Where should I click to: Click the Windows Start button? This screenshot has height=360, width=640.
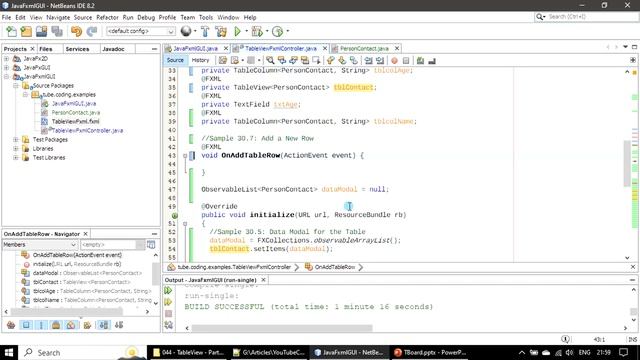pos(9,352)
